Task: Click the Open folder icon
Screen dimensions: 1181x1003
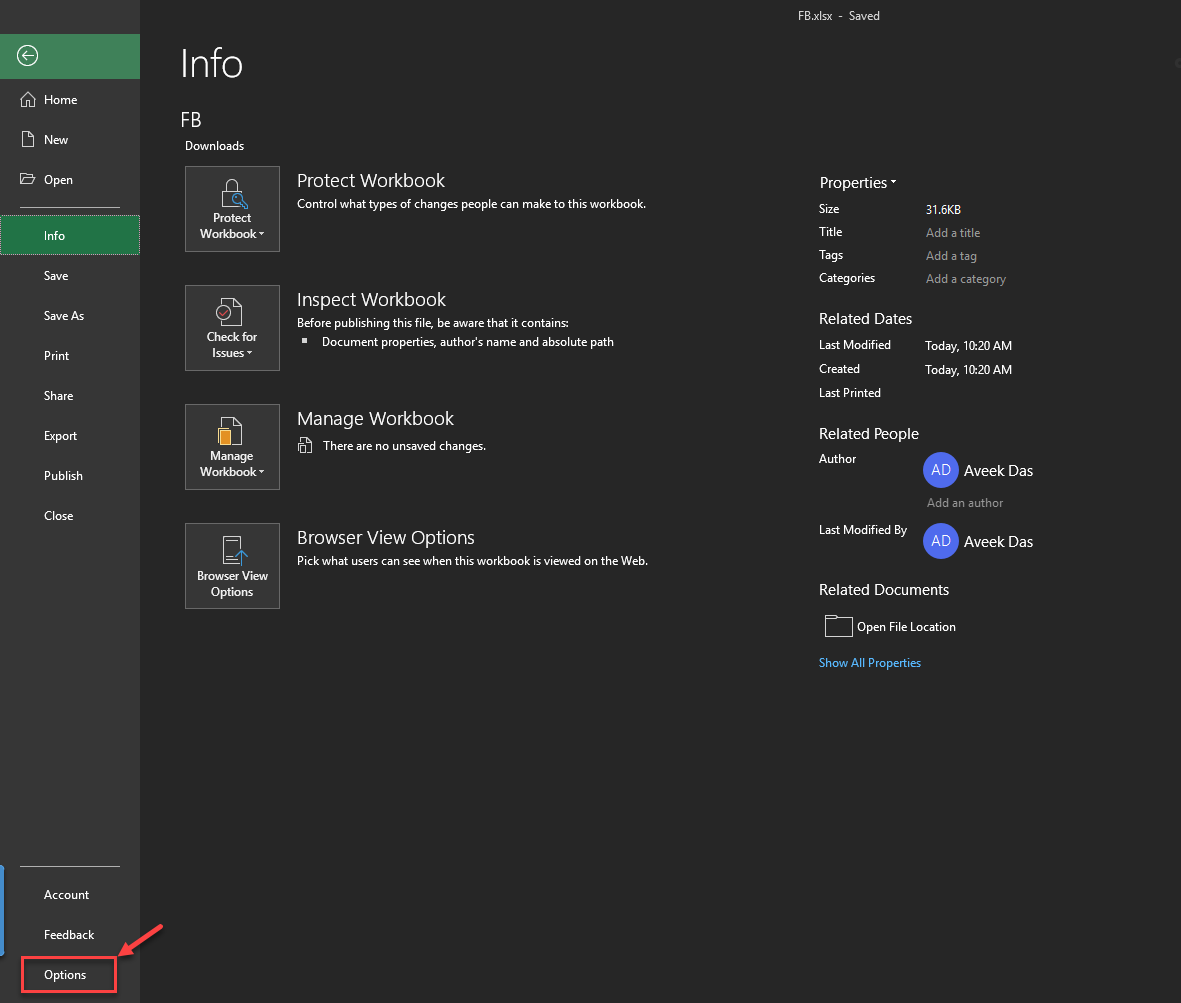Action: (28, 180)
